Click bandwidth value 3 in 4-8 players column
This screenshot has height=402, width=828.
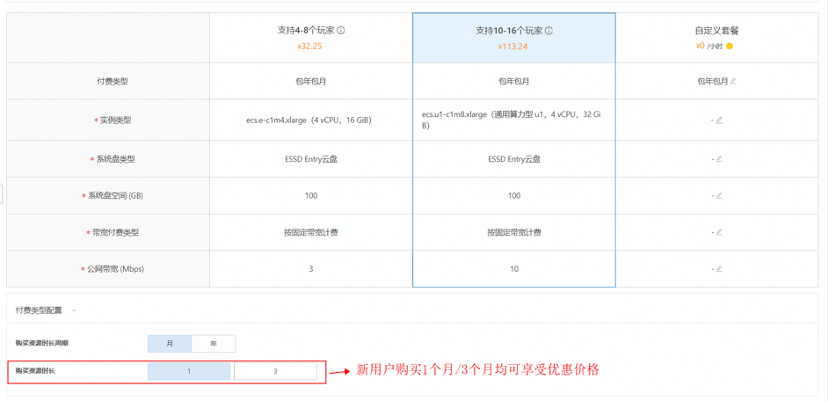click(311, 269)
